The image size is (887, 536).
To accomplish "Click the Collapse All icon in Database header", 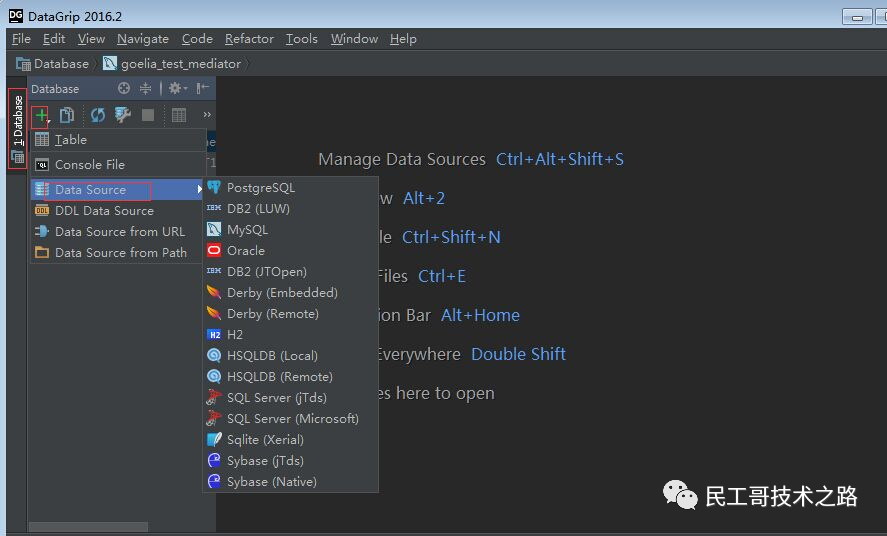I will point(145,88).
